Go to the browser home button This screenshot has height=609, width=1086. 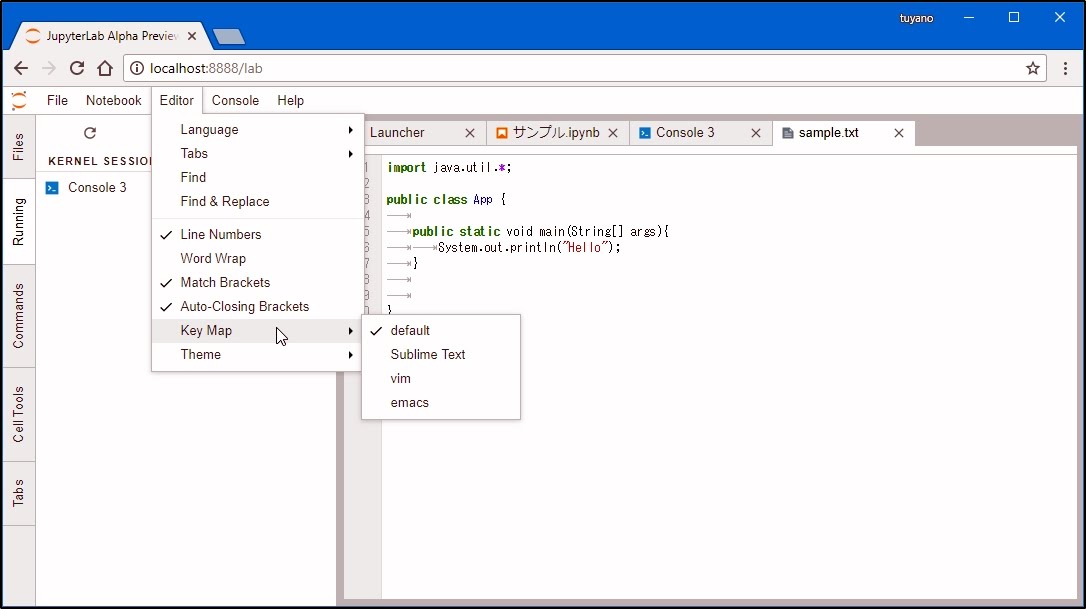[105, 69]
